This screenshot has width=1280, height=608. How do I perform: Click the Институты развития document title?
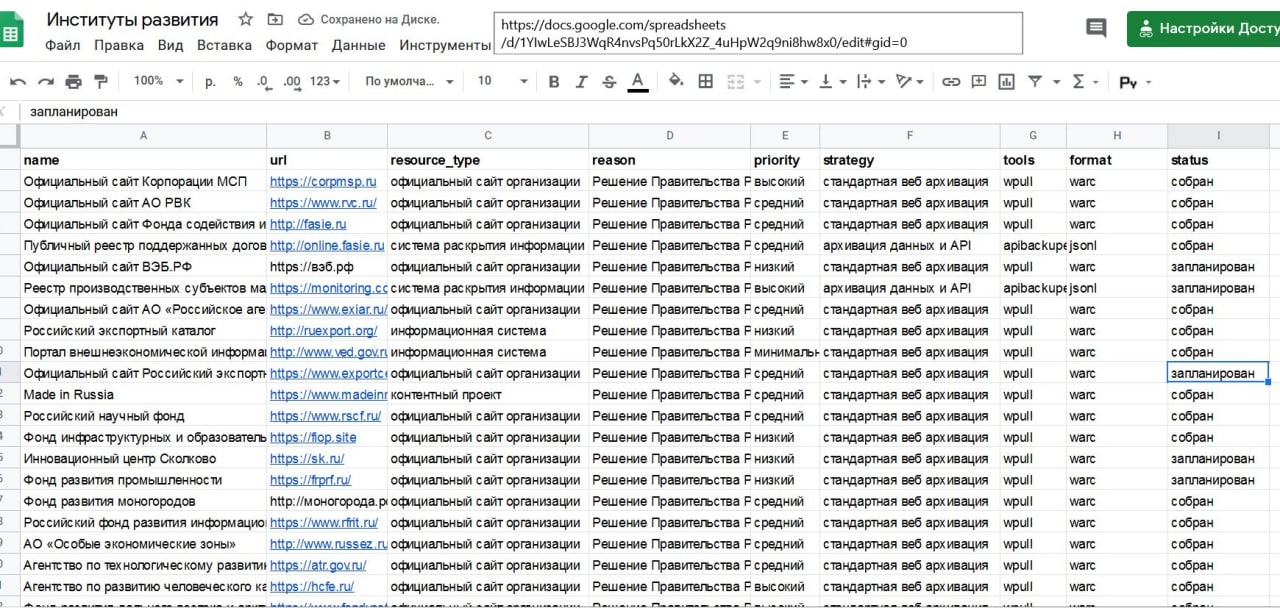[x=132, y=19]
